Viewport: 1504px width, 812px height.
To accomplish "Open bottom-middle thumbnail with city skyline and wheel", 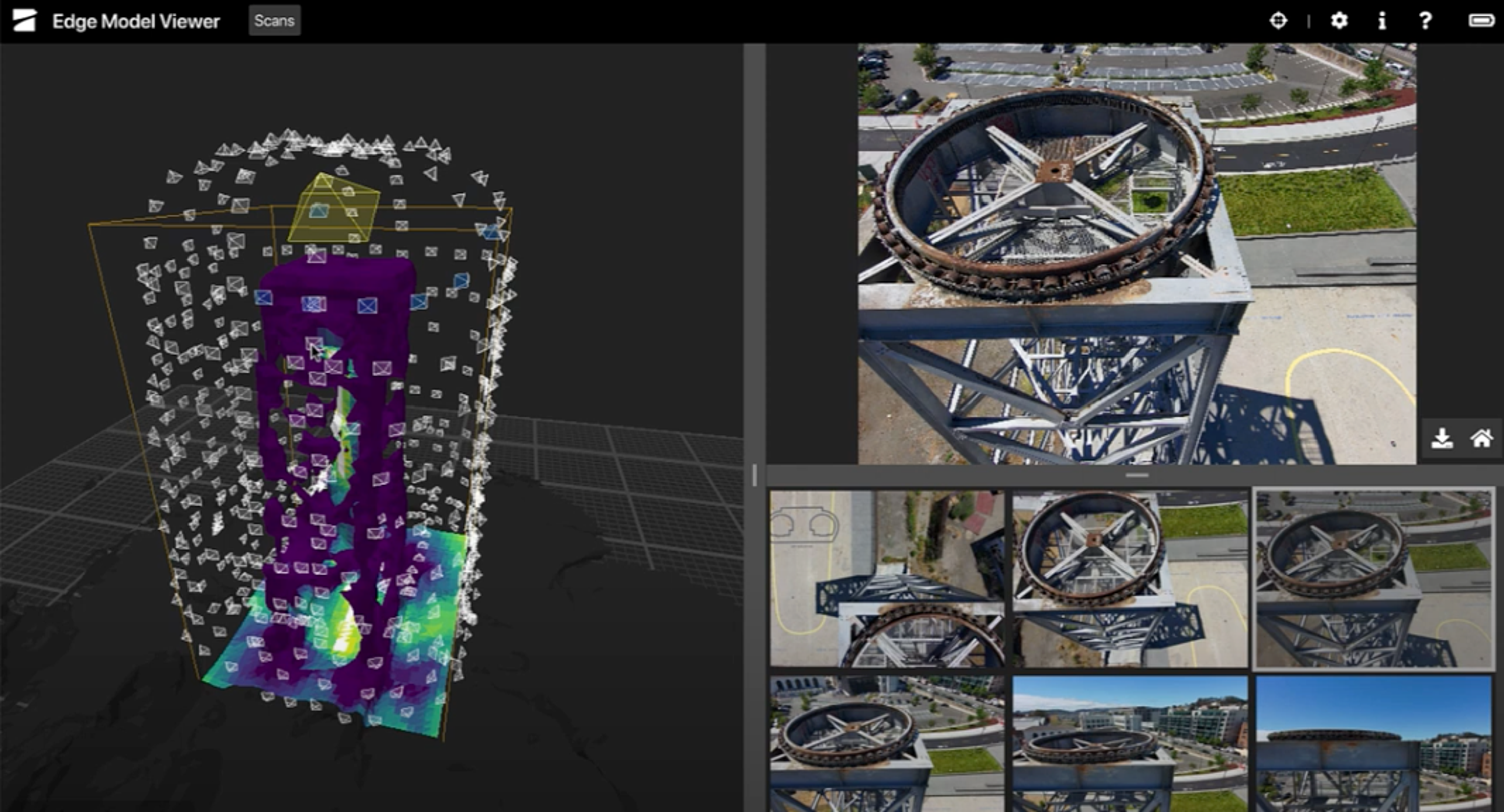I will click(1130, 744).
